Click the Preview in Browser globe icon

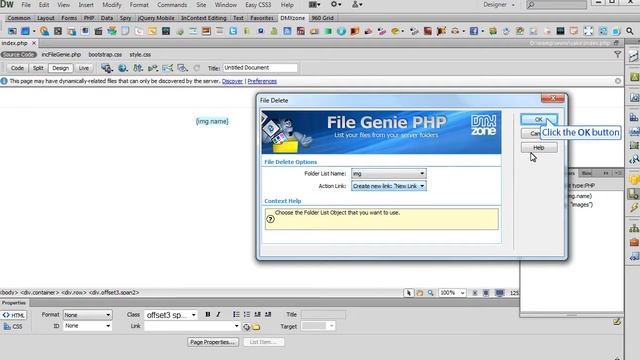(122, 68)
